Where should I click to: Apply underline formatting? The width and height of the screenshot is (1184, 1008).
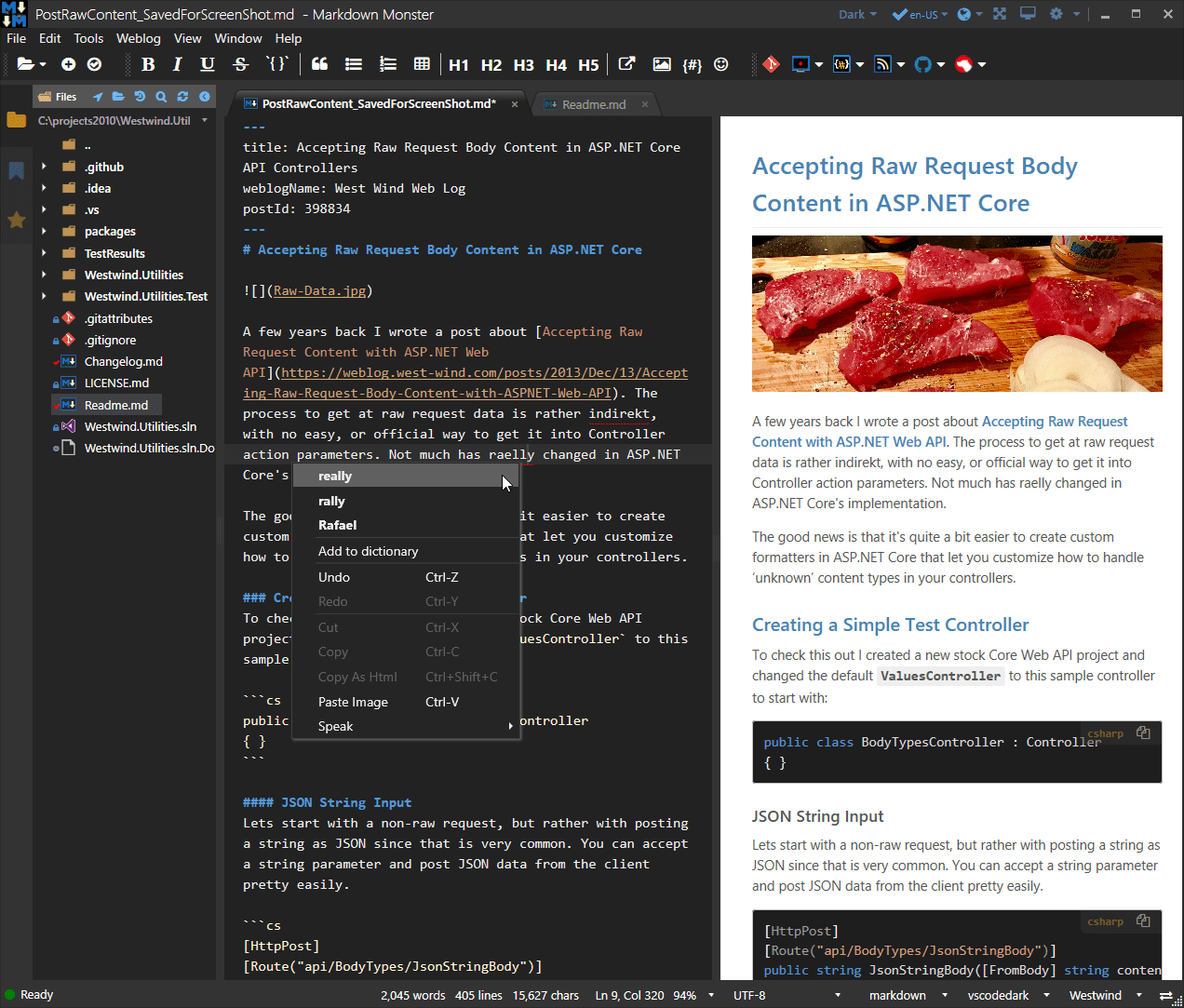point(208,64)
